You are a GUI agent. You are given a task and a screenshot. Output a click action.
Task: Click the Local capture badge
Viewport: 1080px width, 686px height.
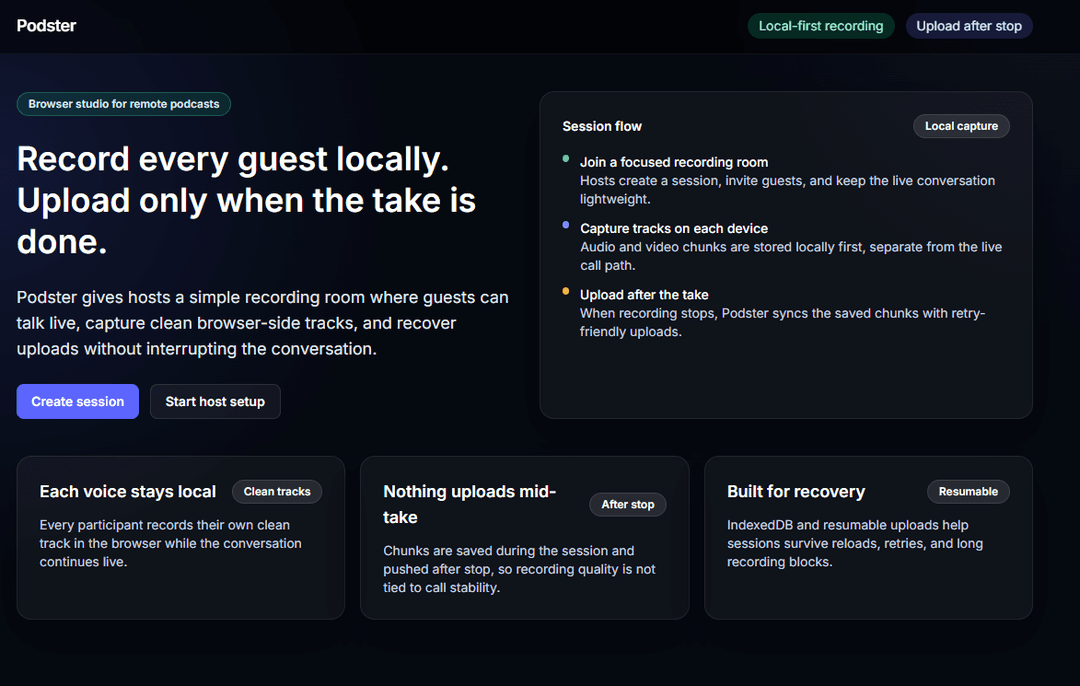click(961, 126)
